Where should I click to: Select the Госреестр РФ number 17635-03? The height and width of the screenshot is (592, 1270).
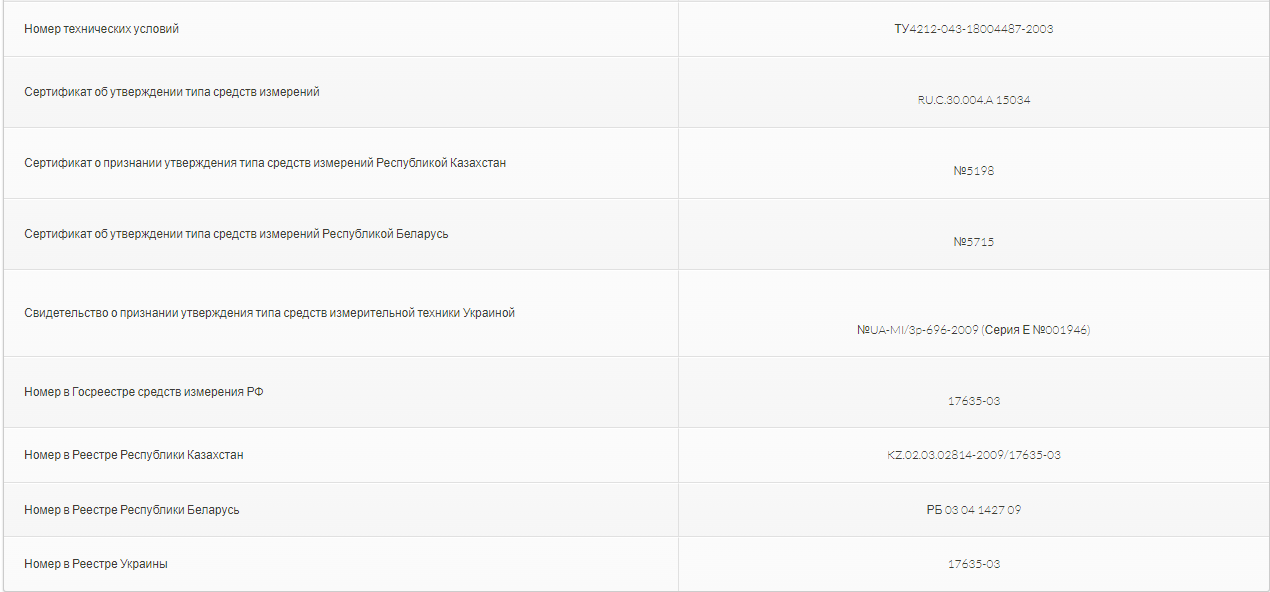(x=974, y=401)
